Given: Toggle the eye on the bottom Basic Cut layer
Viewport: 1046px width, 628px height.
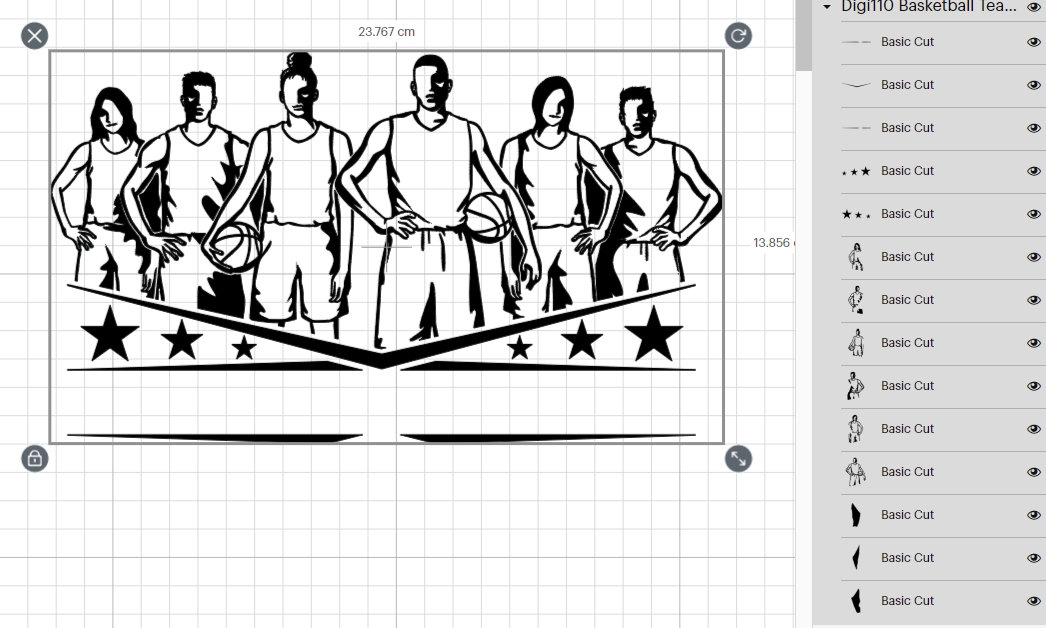Looking at the screenshot, I should coord(1034,600).
